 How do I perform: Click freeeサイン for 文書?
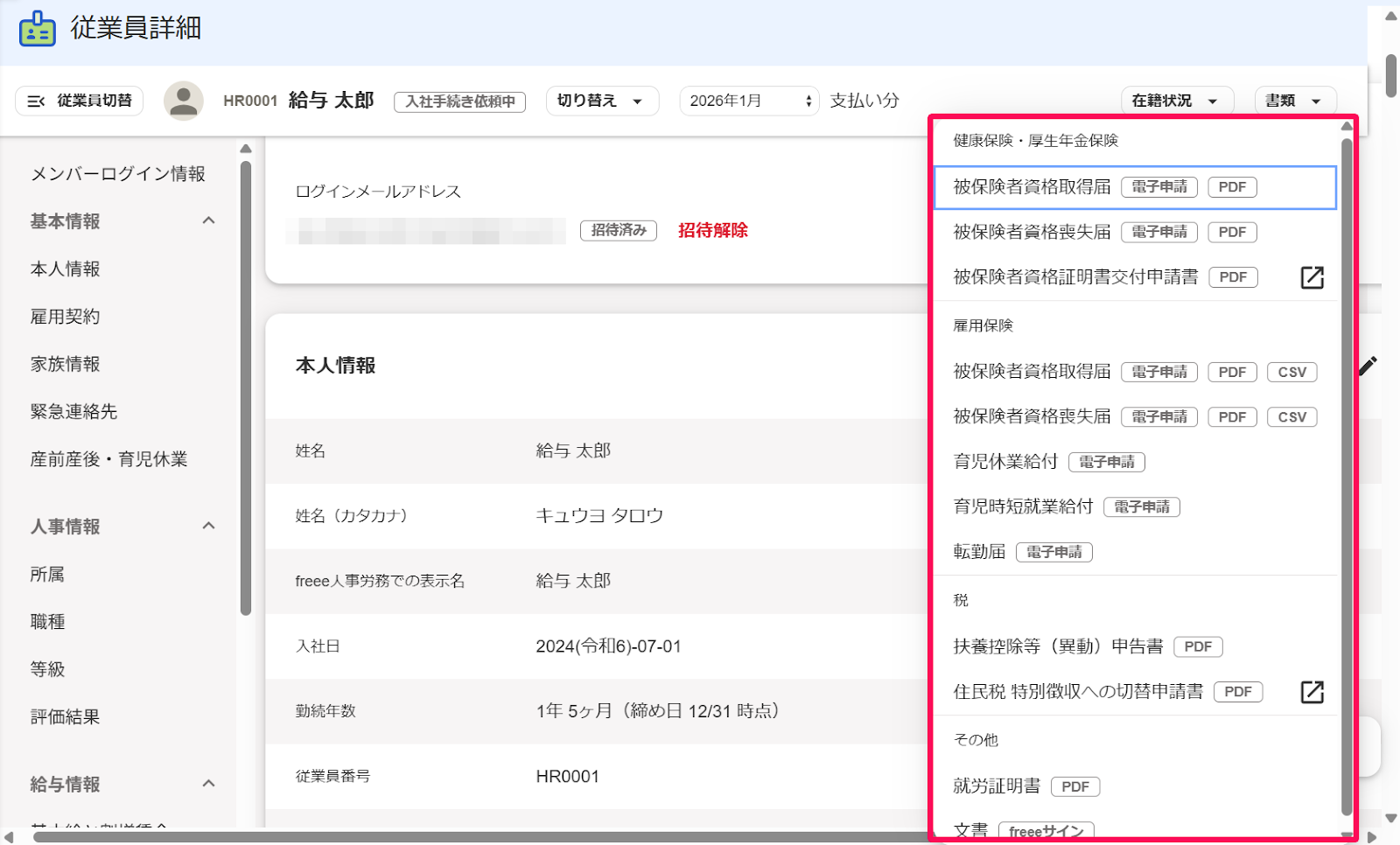[1046, 831]
